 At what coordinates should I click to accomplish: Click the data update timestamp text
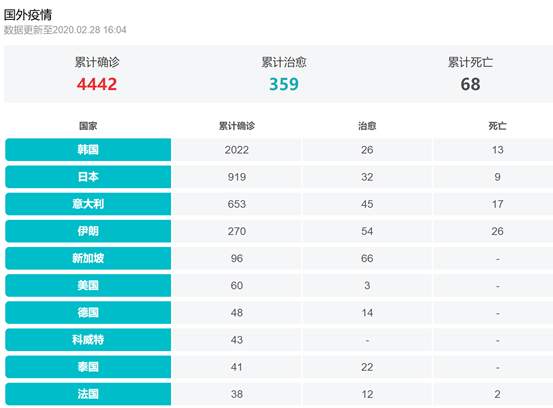point(65,30)
